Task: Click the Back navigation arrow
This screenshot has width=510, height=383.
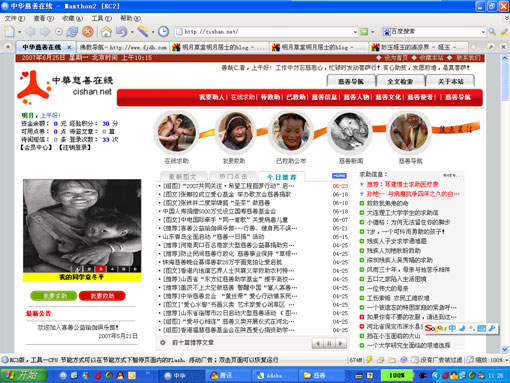Action: click(30, 32)
